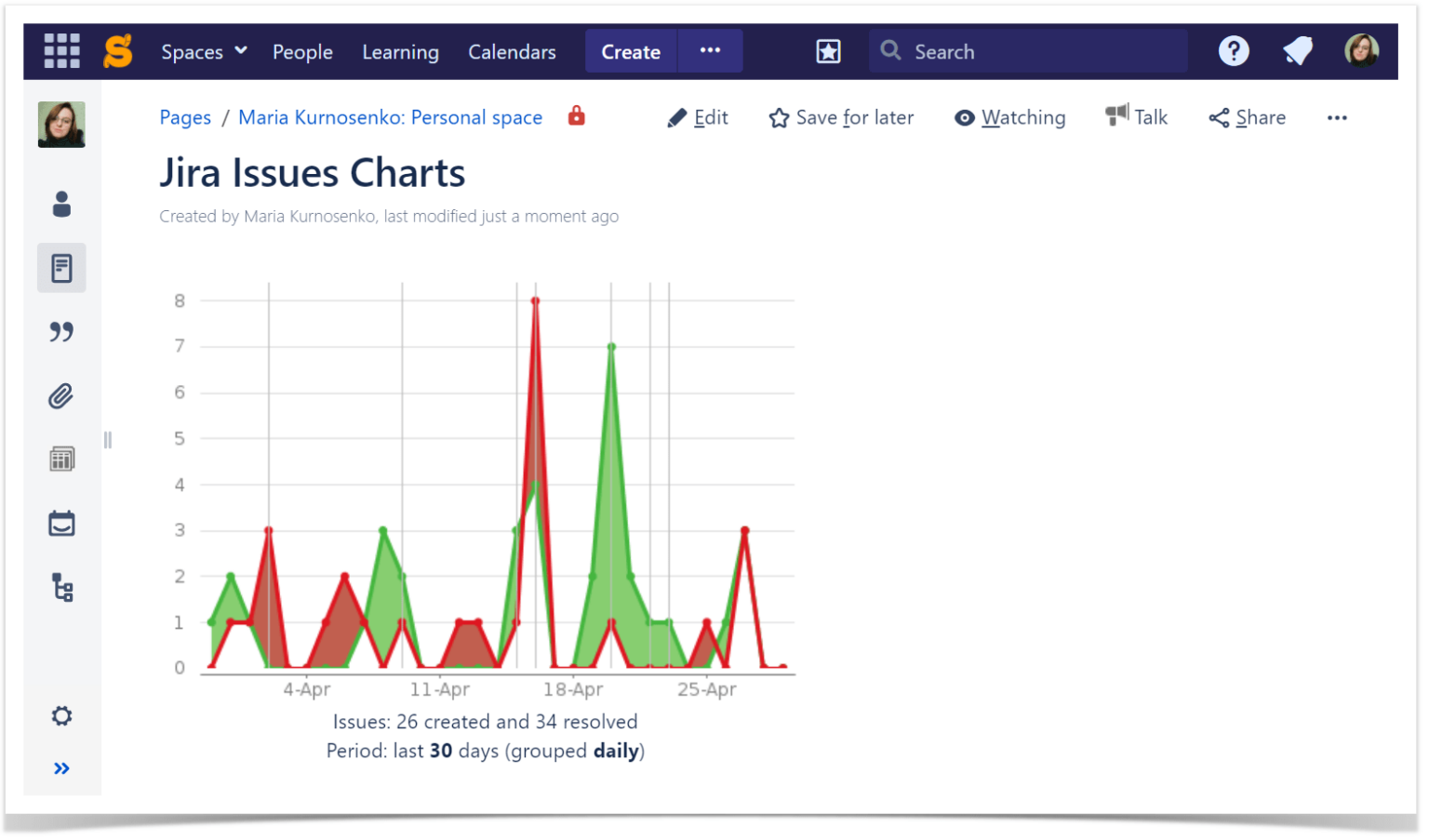
Task: Open Maria Kurnosenko: Personal space breadcrumb link
Action: coord(390,117)
